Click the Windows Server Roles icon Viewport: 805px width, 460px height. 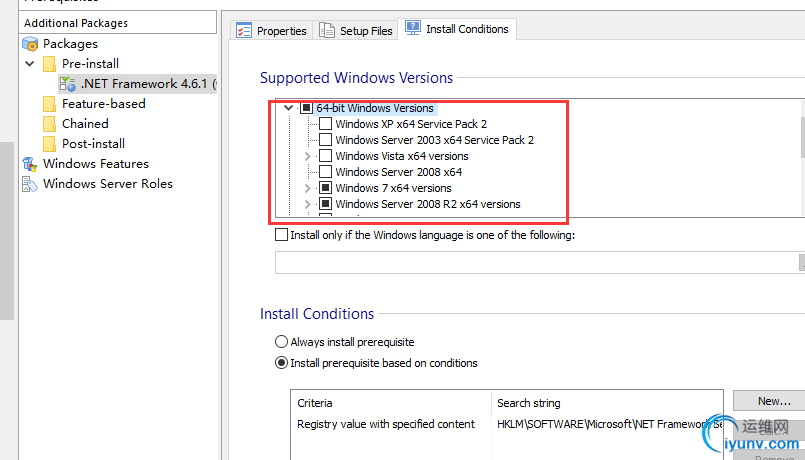pos(30,184)
